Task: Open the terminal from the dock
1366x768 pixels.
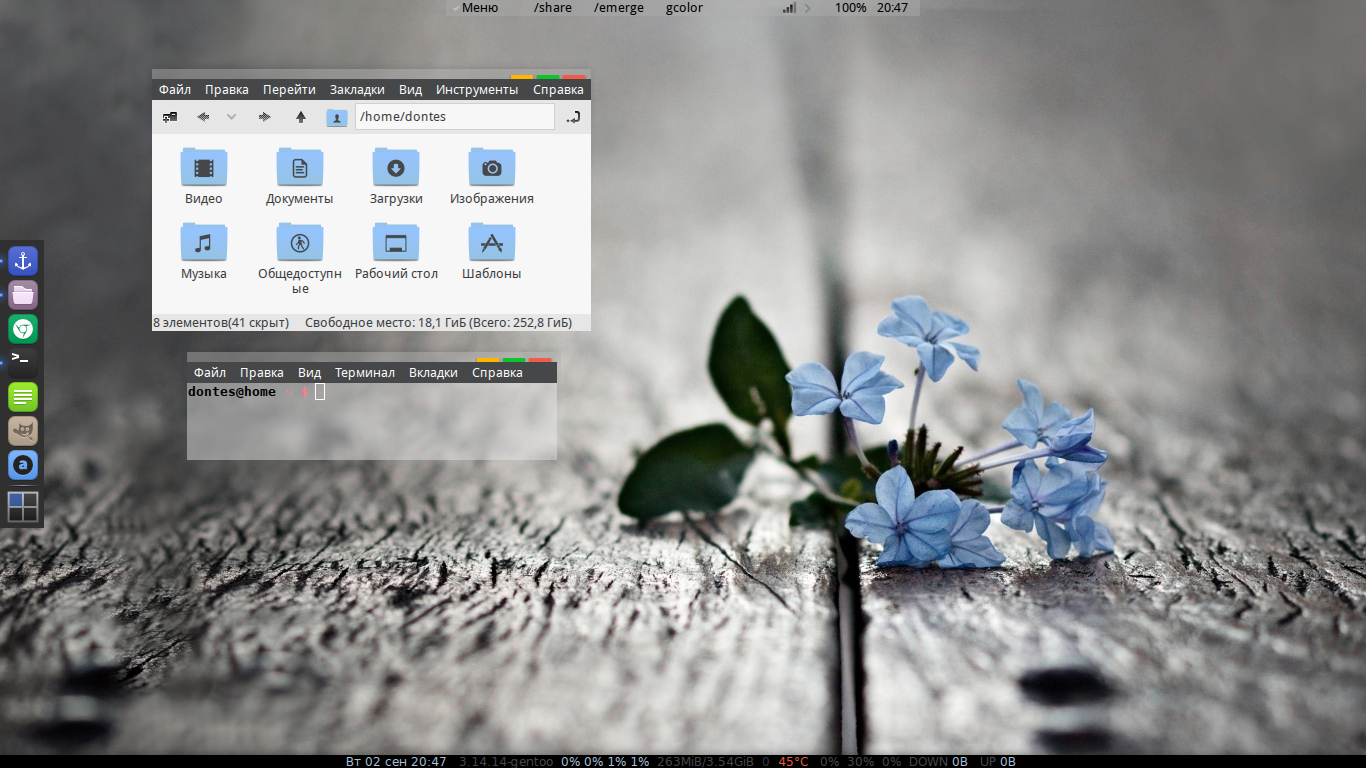Action: pyautogui.click(x=23, y=361)
